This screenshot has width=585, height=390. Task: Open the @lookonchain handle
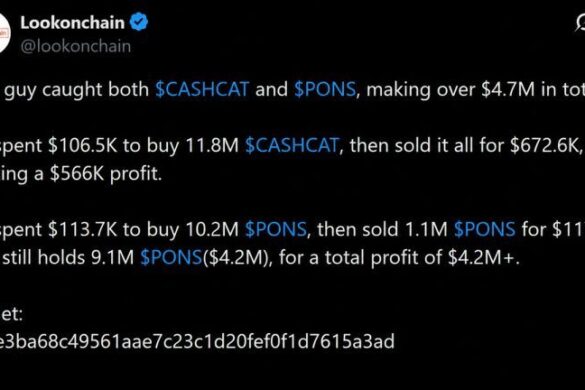click(76, 47)
